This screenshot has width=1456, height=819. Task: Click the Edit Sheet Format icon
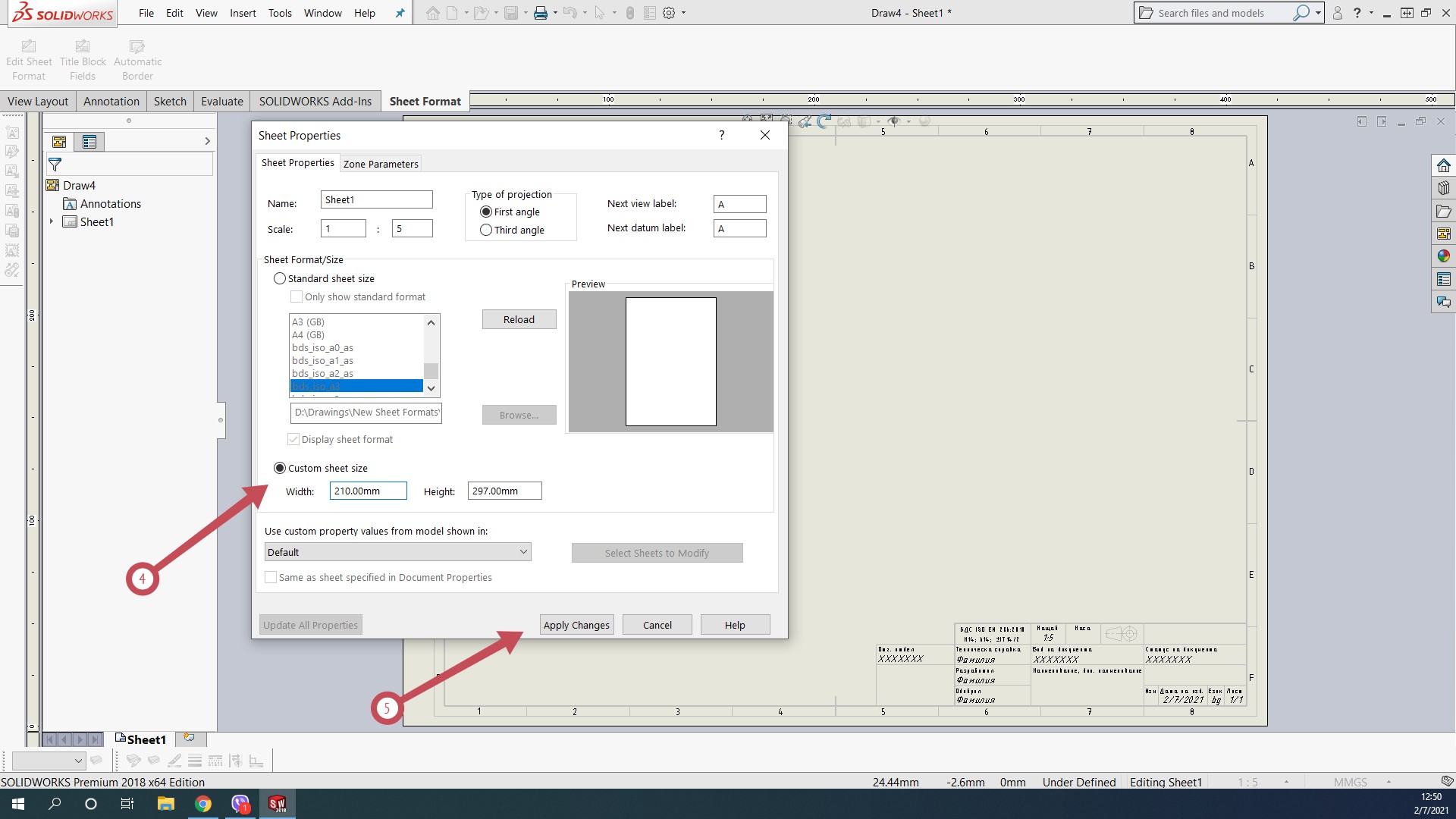(x=29, y=46)
